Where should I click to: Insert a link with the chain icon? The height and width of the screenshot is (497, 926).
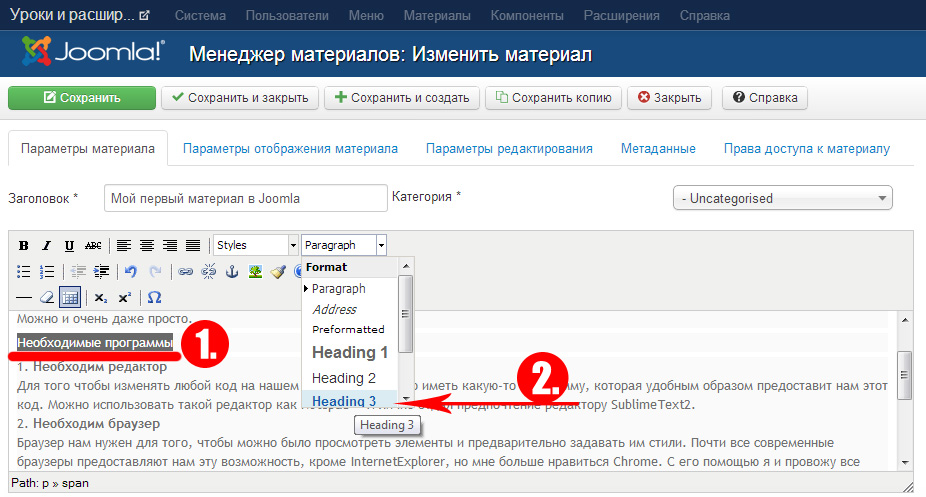185,271
